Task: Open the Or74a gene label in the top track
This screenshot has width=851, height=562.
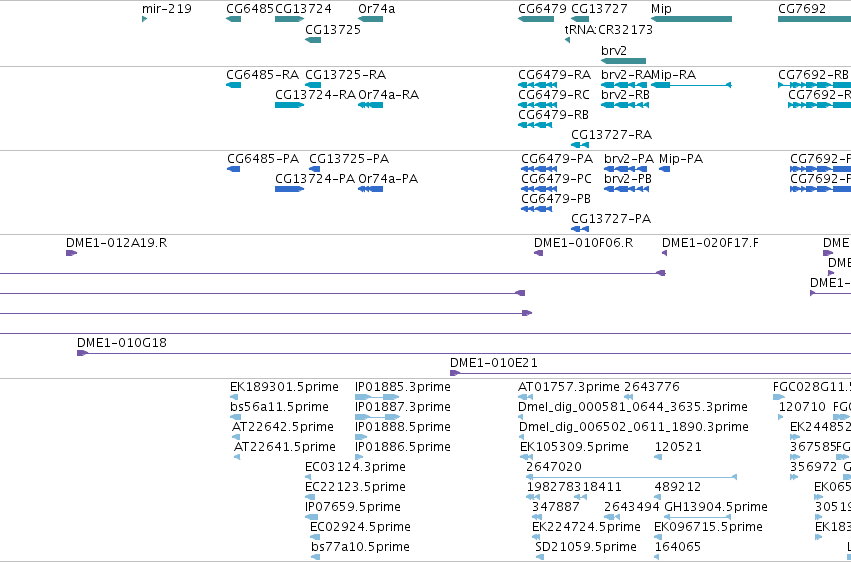Action: 377,9
